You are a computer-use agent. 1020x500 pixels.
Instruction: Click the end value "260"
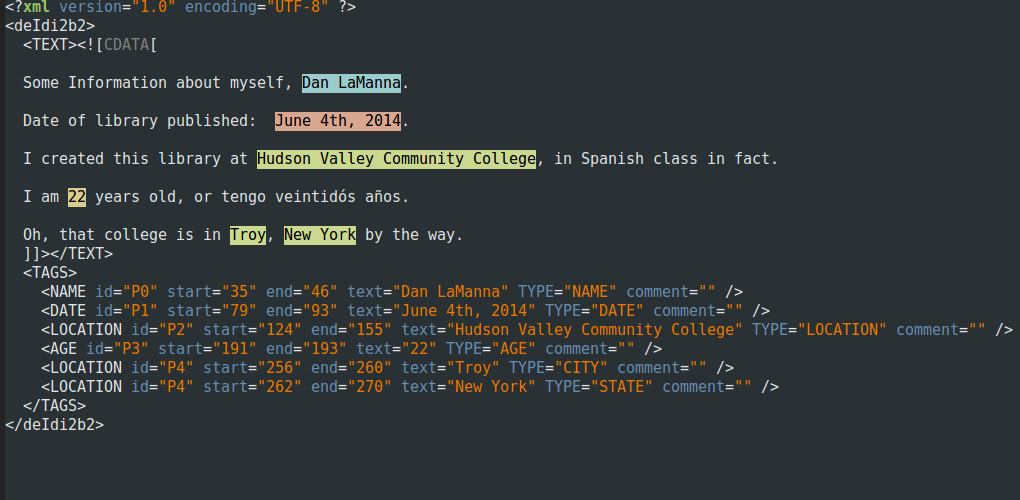pos(369,367)
